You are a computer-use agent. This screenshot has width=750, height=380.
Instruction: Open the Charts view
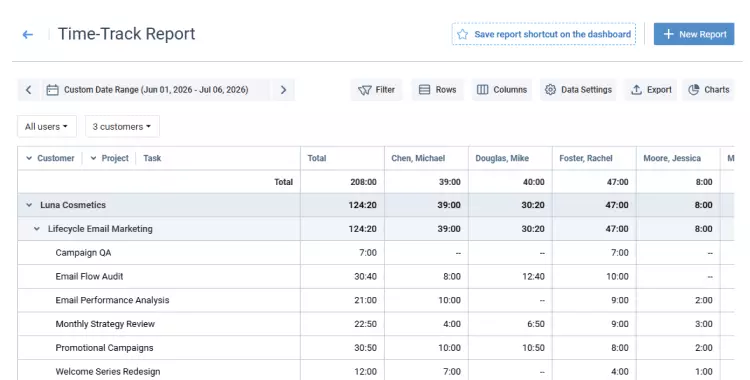(708, 90)
